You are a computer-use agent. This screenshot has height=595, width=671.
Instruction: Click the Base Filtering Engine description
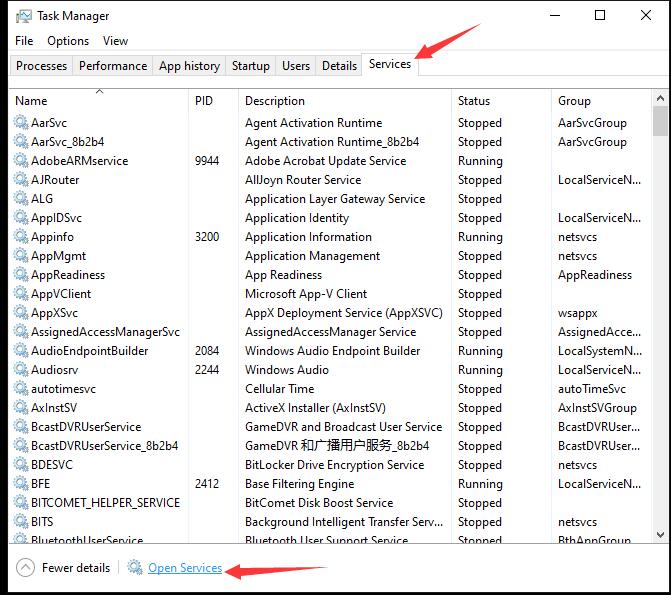click(x=300, y=484)
